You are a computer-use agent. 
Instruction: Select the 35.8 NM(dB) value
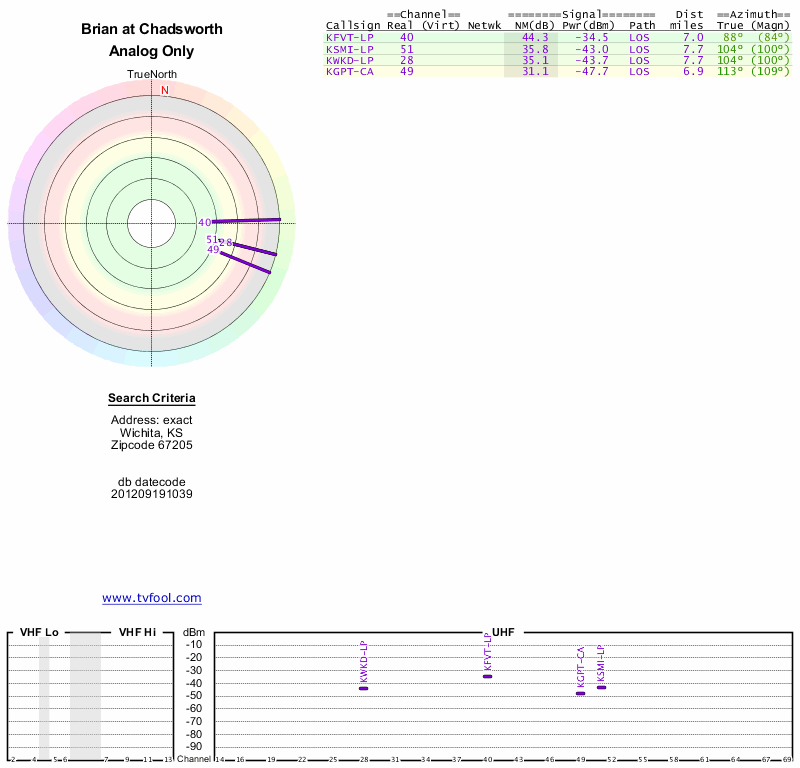click(x=535, y=49)
